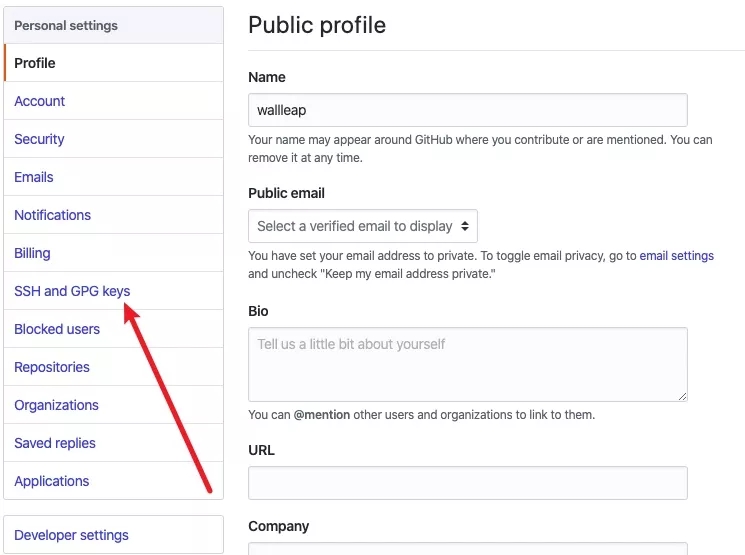This screenshot has height=555, width=745.
Task: Select Organizations in the sidebar
Action: tap(56, 405)
